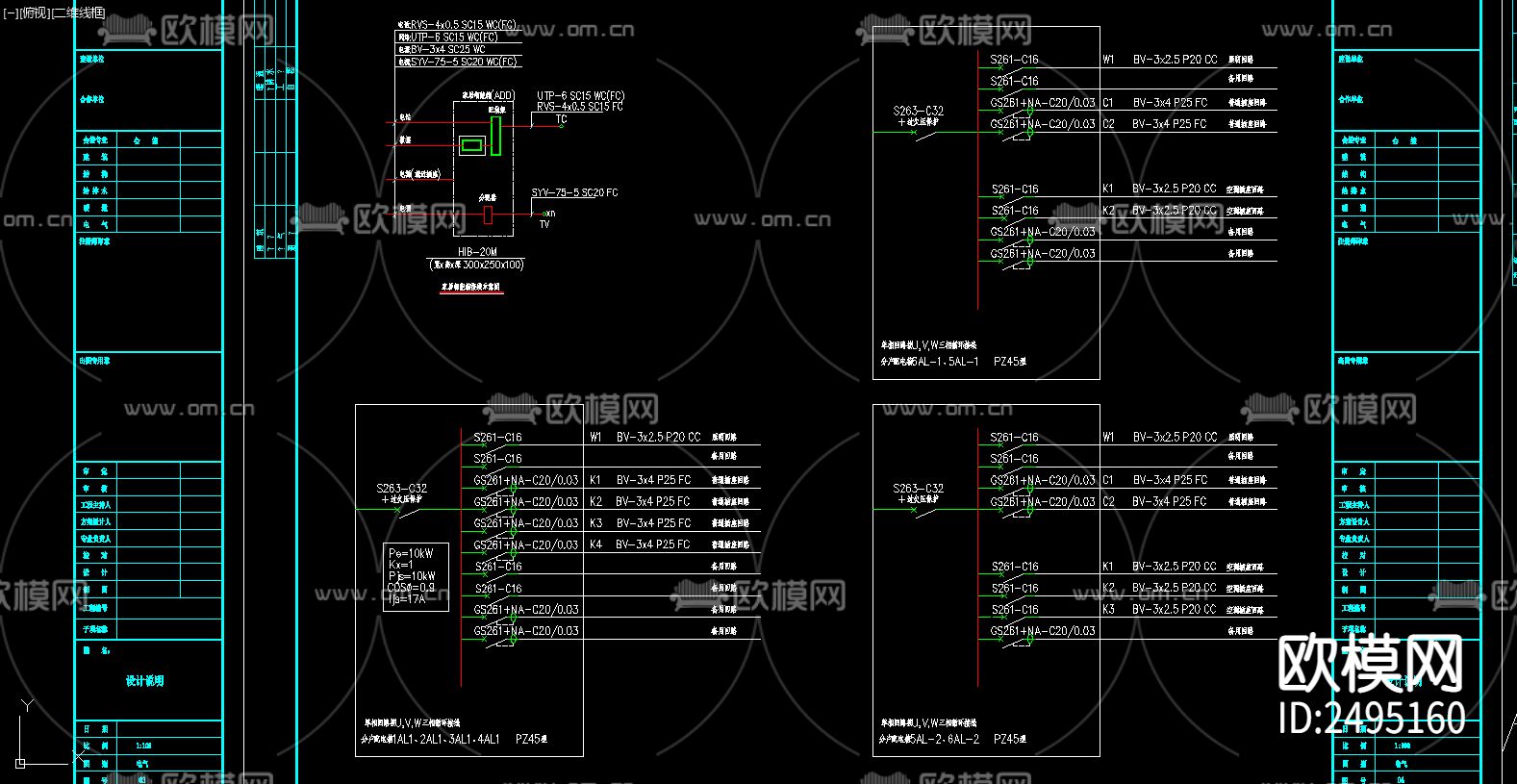Select the red underlined diagram title
The height and width of the screenshot is (784, 1517).
(471, 287)
